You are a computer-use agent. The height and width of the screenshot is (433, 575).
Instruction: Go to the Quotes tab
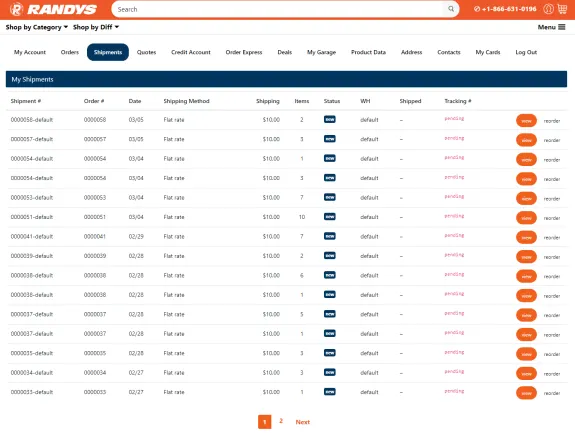[146, 52]
